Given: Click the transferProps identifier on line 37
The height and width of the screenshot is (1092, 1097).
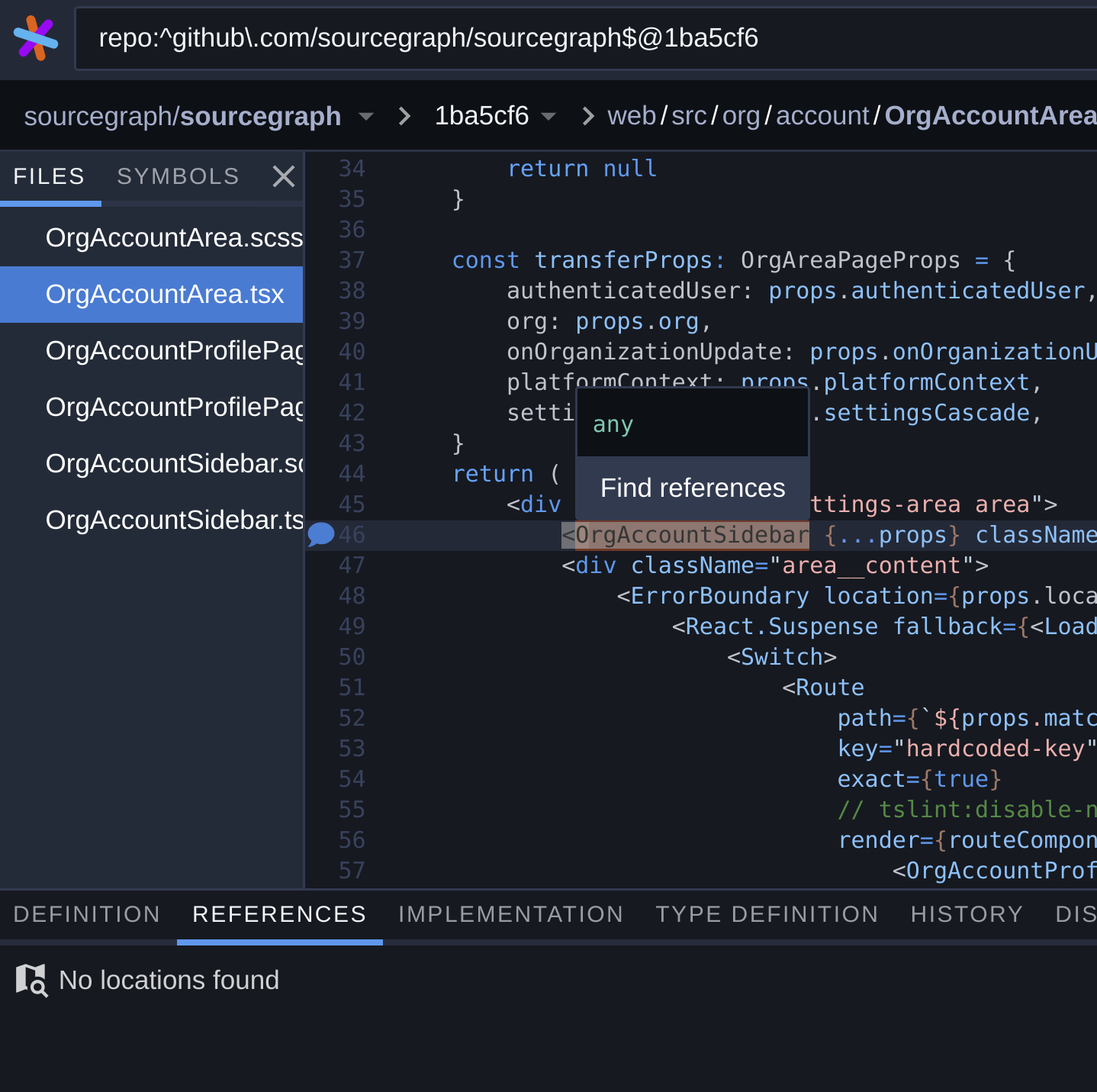Looking at the screenshot, I should (623, 260).
